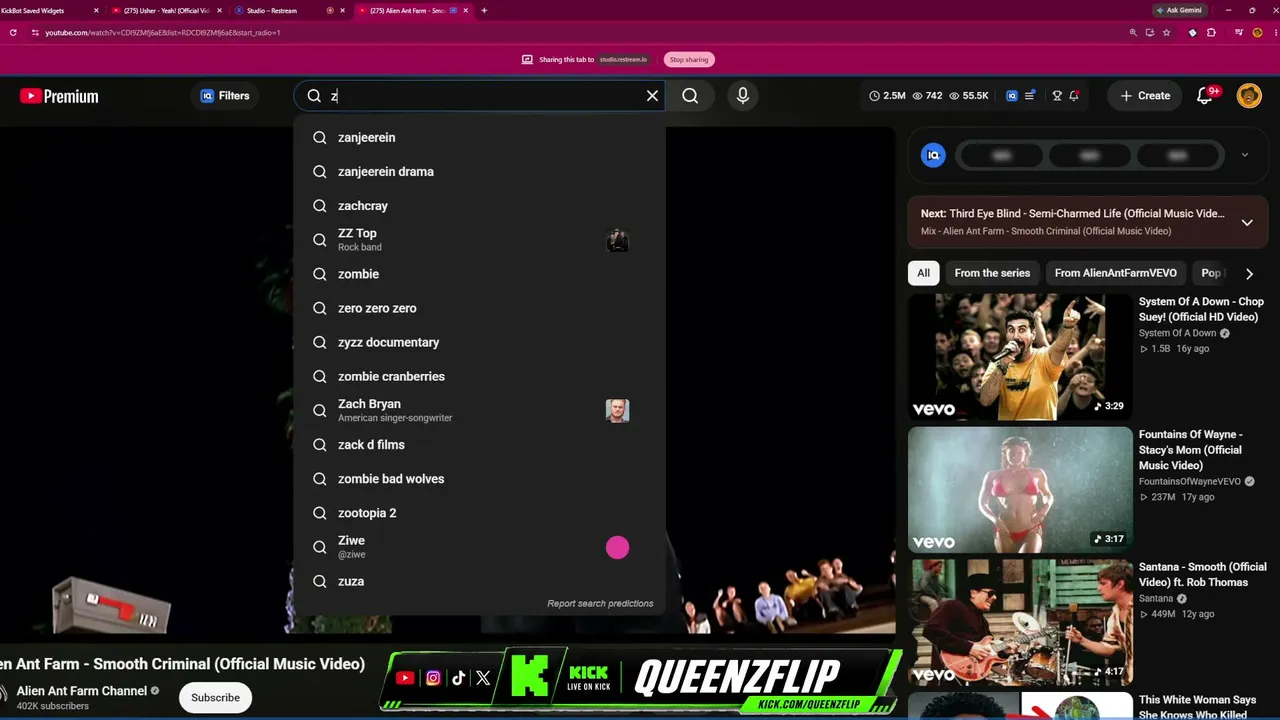Choose the zombie cranberries suggestion

(480, 376)
